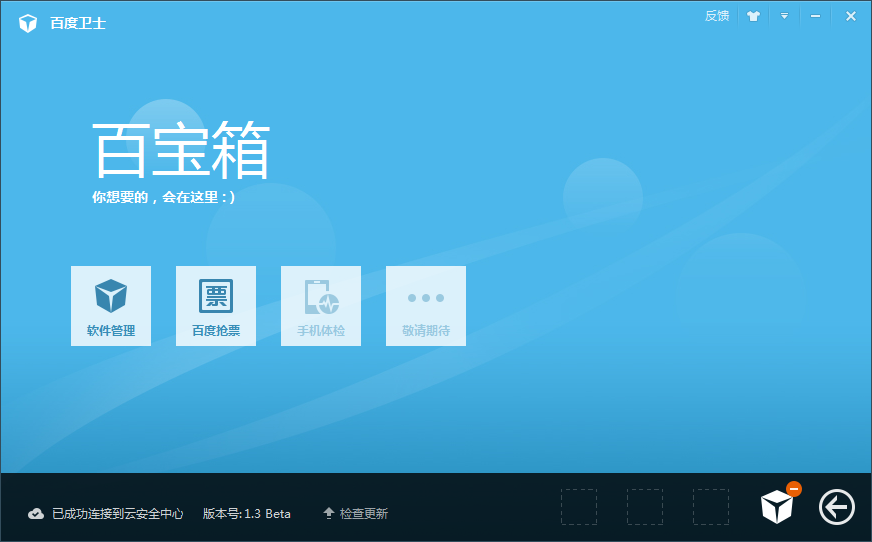This screenshot has width=872, height=542.
Task: Click the 已成功连接到云安全中心 status text
Action: tap(118, 514)
